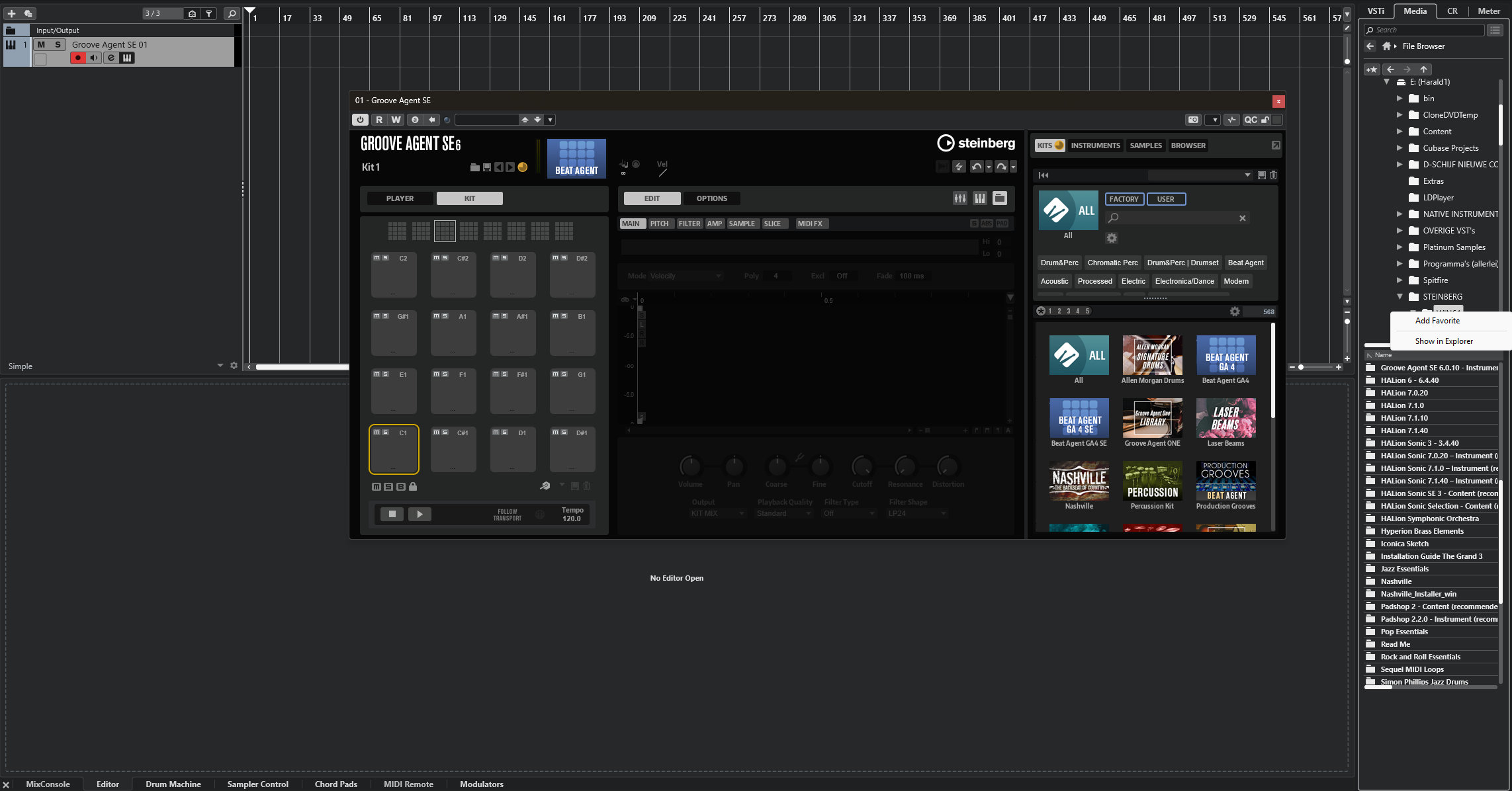
Task: Click the keyboard view icon beside mixer icon
Action: (980, 198)
